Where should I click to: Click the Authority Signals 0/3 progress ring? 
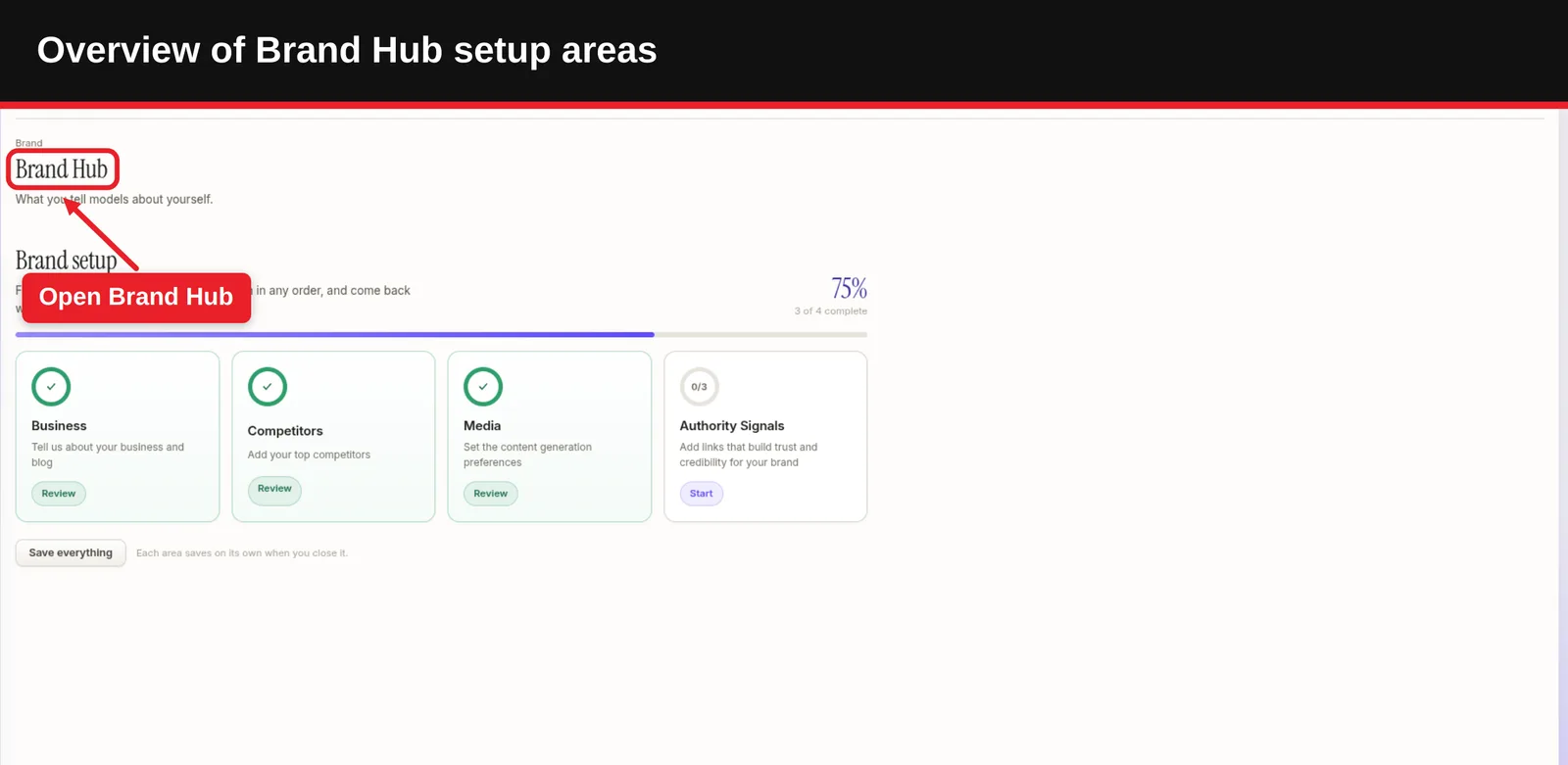point(700,387)
